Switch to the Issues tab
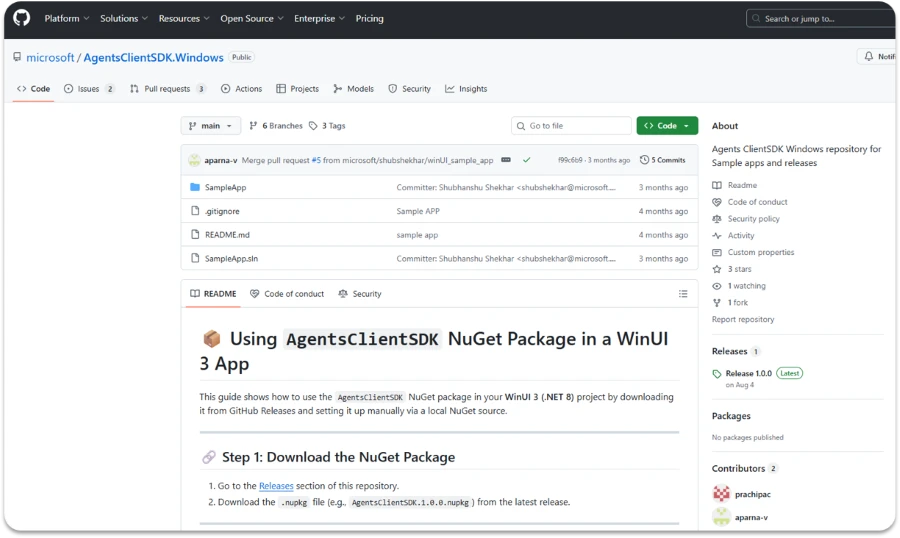Viewport: 900px width, 538px height. [89, 89]
